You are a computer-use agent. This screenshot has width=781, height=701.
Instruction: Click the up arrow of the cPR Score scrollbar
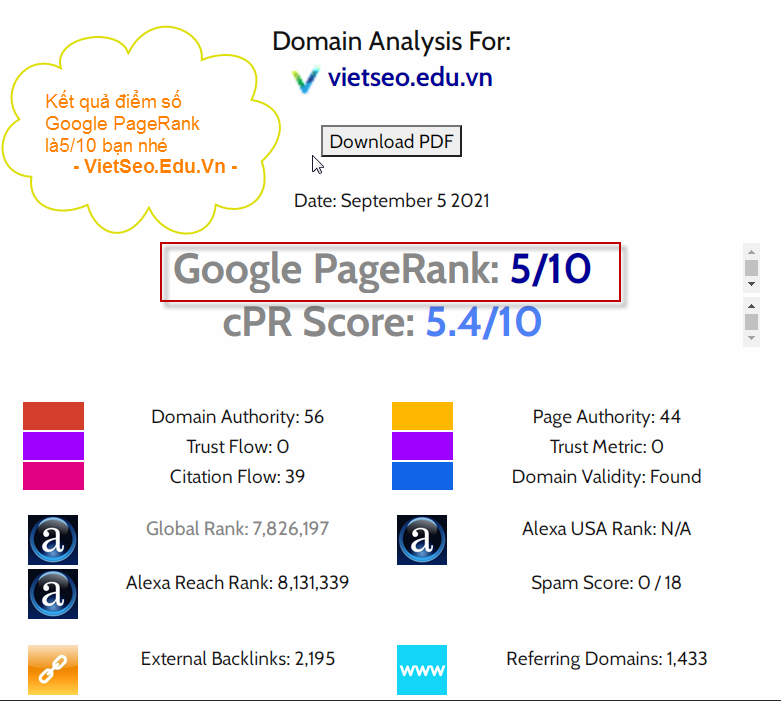point(752,306)
